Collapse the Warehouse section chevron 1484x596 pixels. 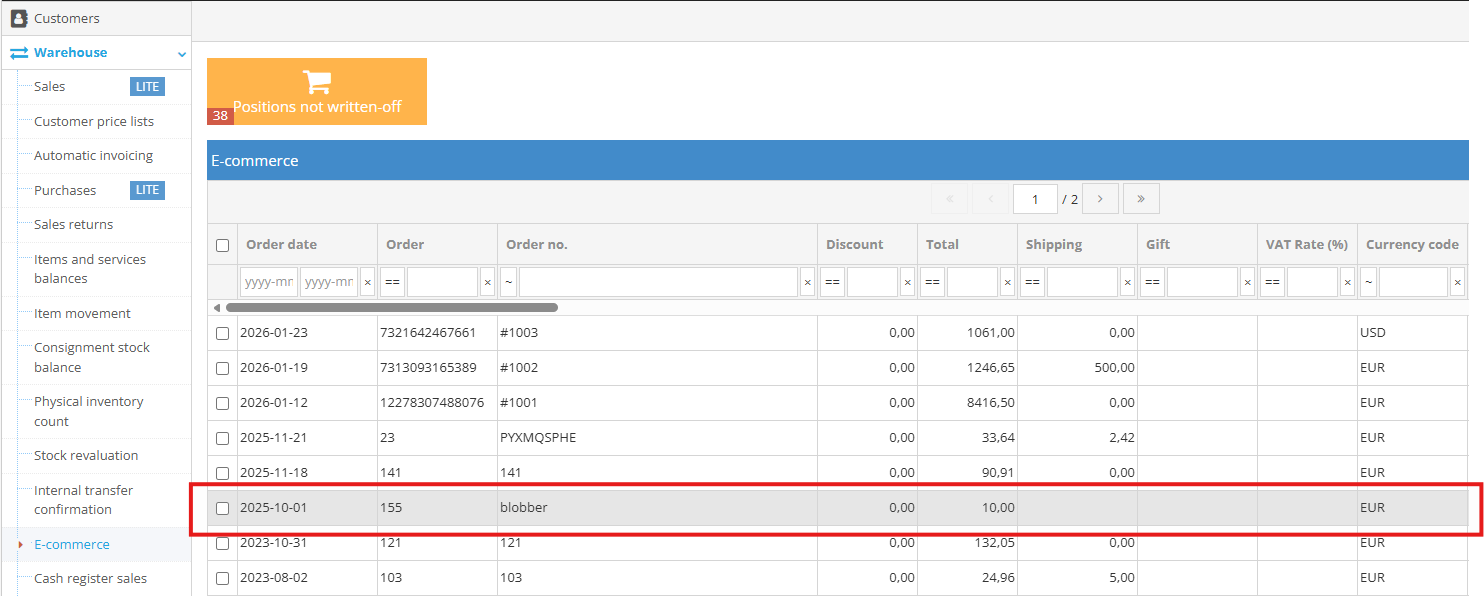(180, 53)
